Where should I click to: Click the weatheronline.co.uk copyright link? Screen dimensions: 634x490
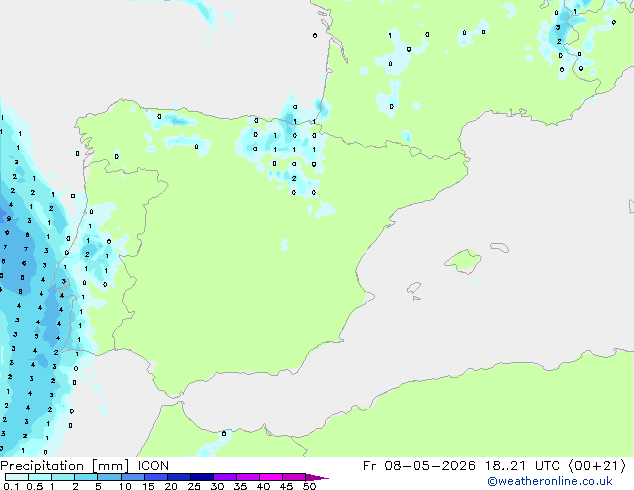(x=550, y=481)
